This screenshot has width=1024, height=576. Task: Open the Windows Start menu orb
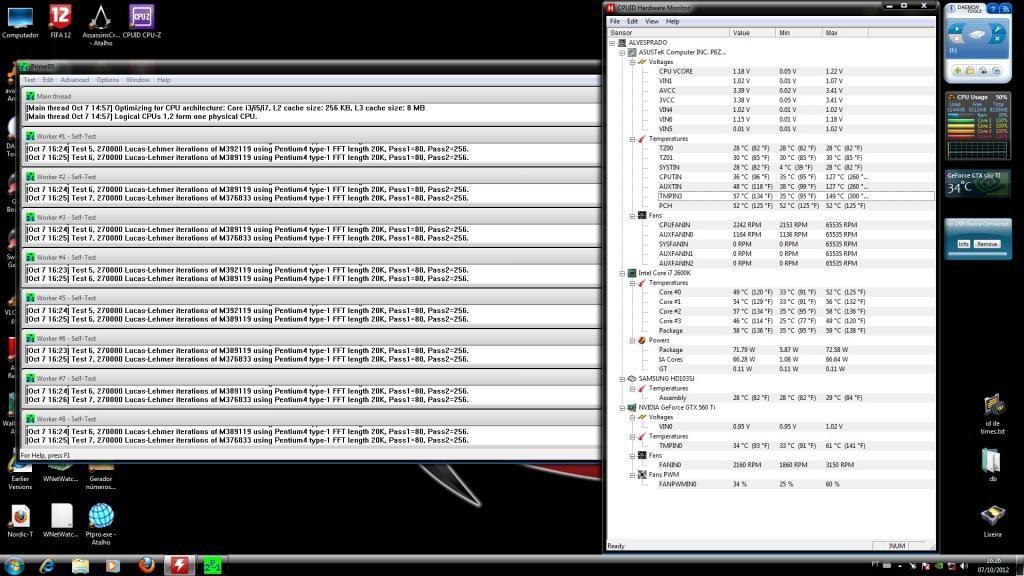(14, 566)
